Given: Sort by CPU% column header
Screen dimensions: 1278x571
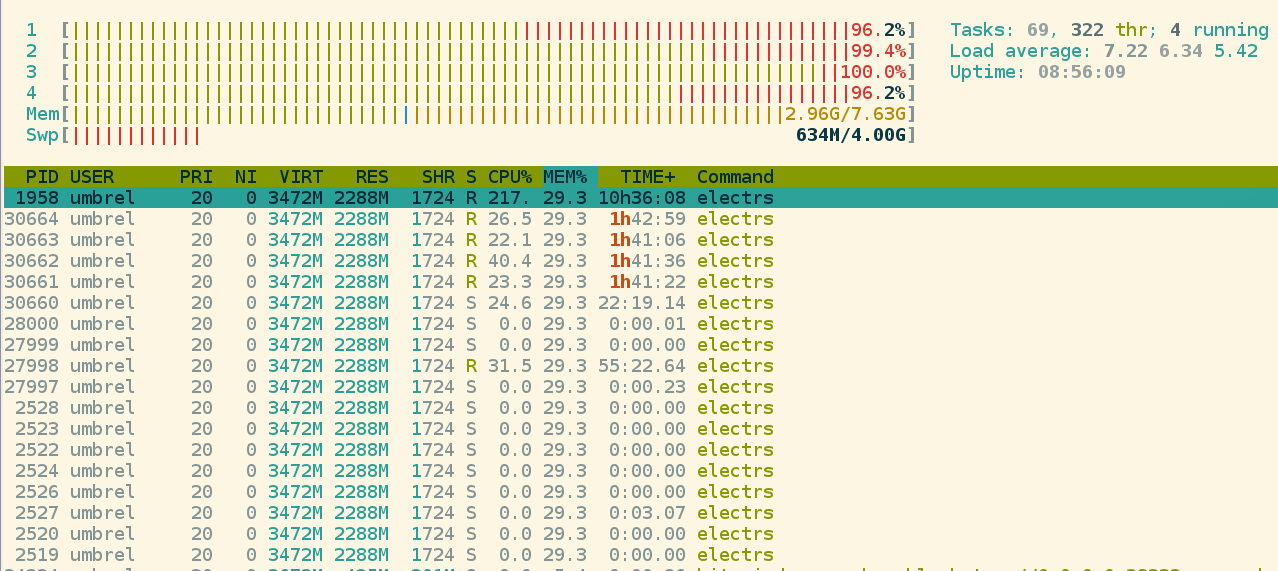Looking at the screenshot, I should point(510,177).
